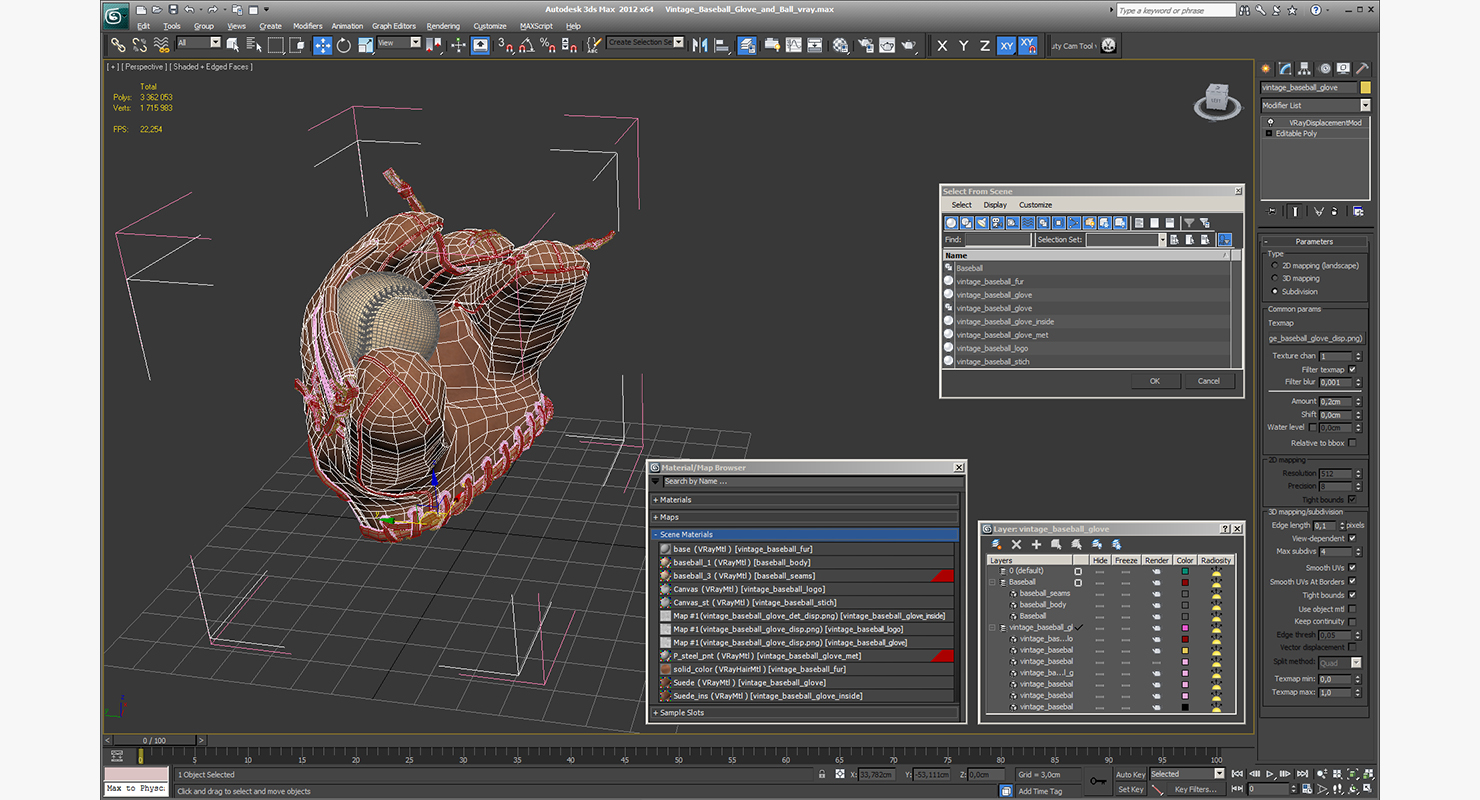Select the 3D mapping radio button
The image size is (1480, 800).
1274,279
